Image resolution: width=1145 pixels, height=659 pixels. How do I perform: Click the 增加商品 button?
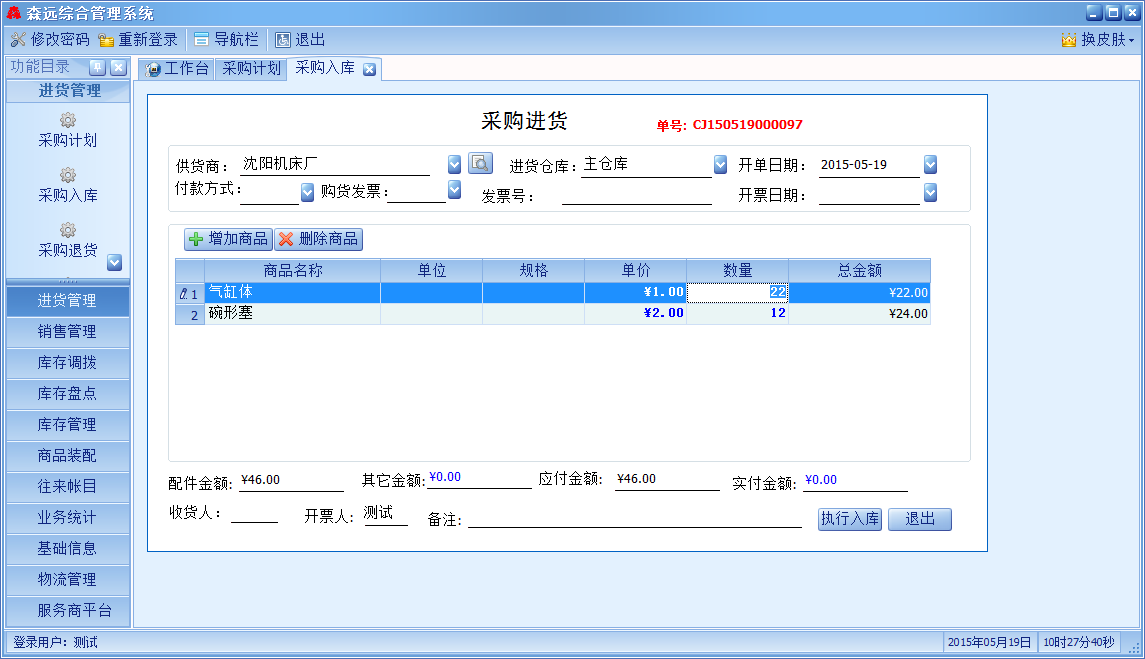tap(229, 239)
